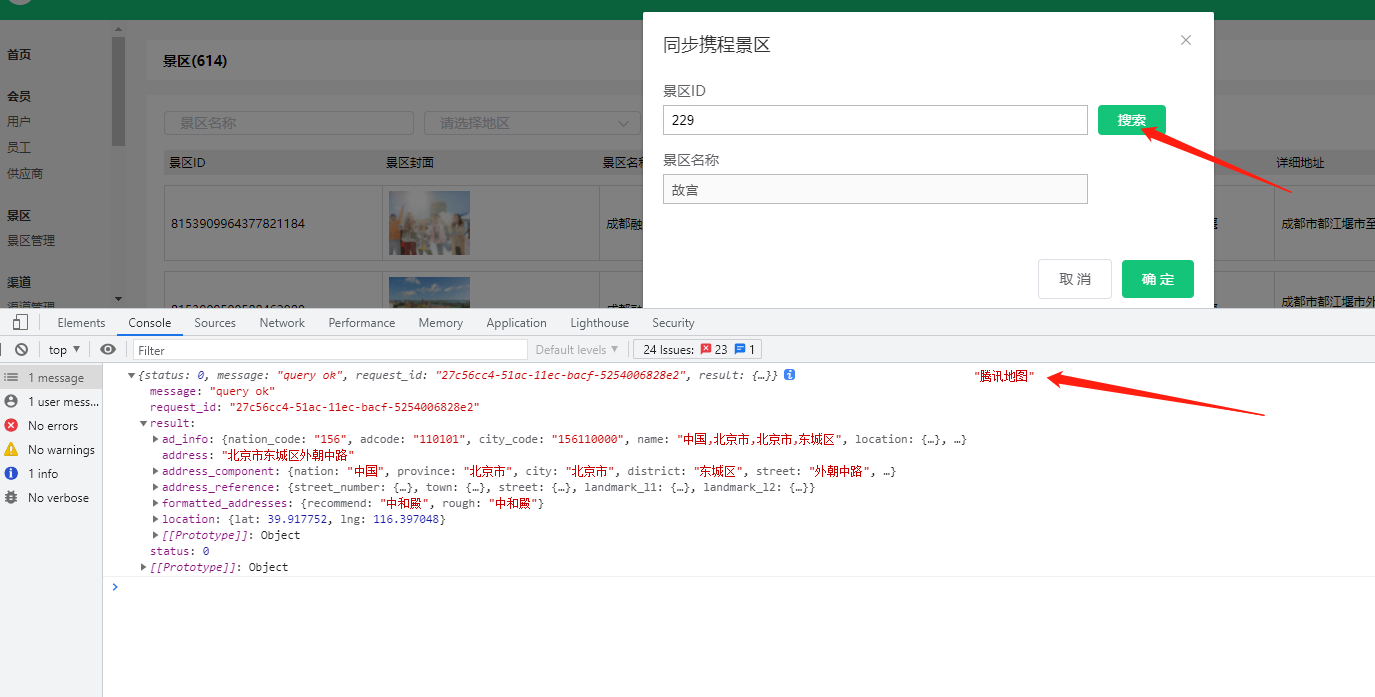Image resolution: width=1375 pixels, height=697 pixels.
Task: Open 用户 in the left sidebar
Action: 19,121
